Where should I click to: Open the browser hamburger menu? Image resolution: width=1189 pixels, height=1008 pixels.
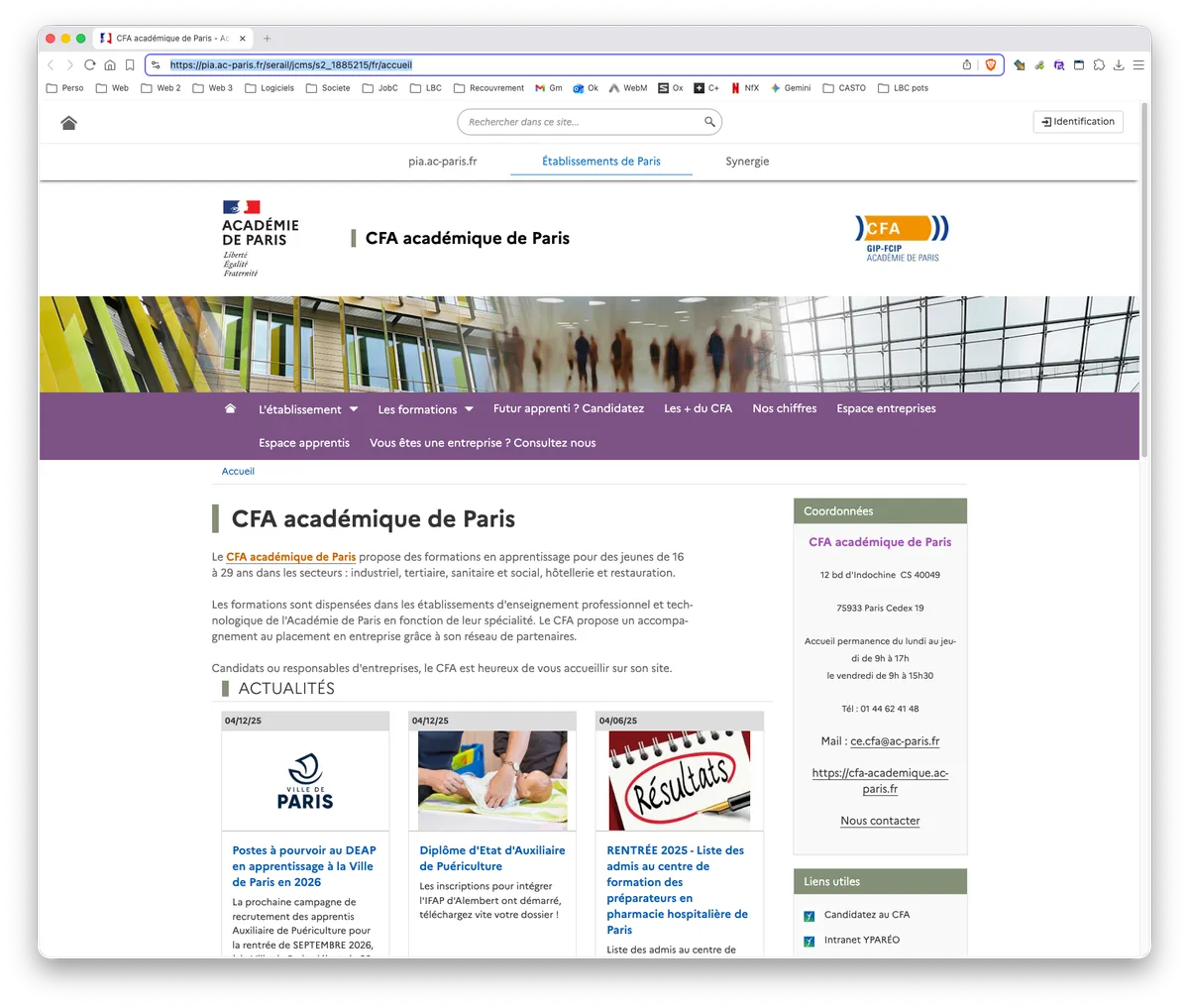(1138, 64)
